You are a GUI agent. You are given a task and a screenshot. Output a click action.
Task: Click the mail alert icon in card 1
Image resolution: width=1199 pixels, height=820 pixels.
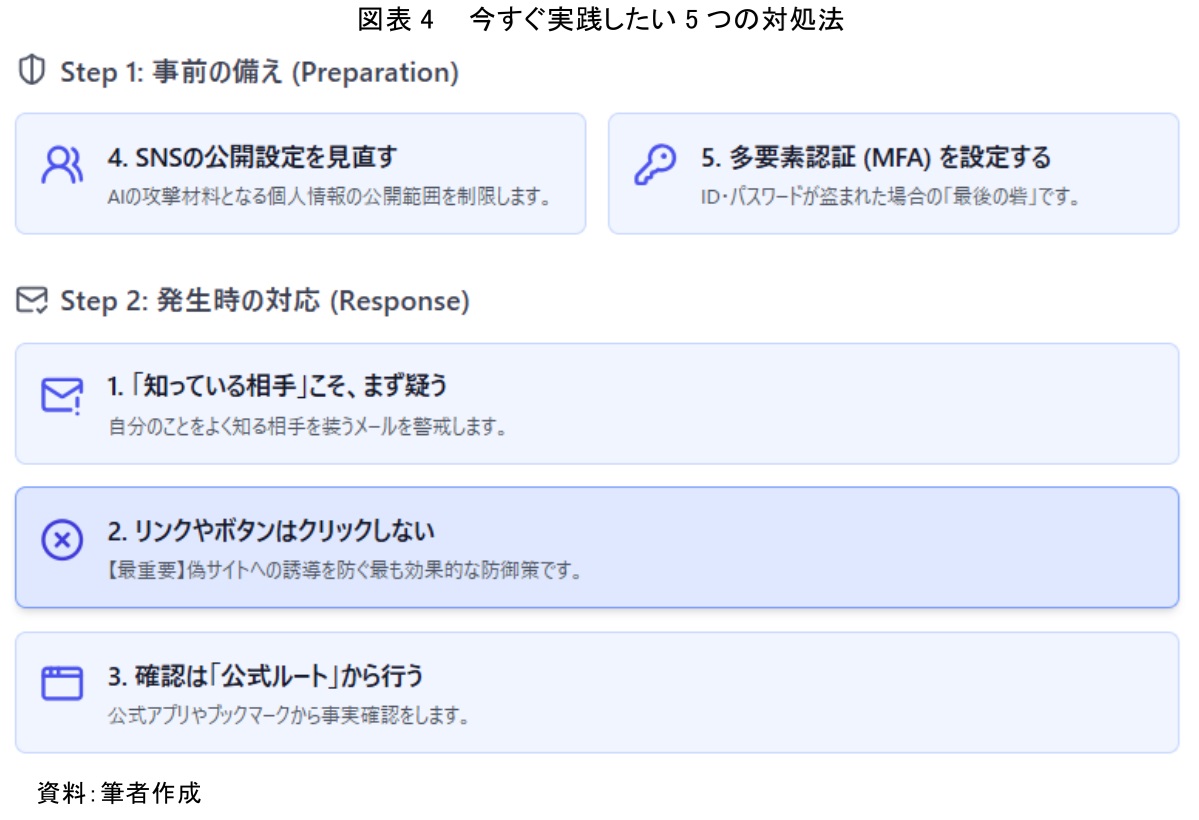(x=61, y=395)
